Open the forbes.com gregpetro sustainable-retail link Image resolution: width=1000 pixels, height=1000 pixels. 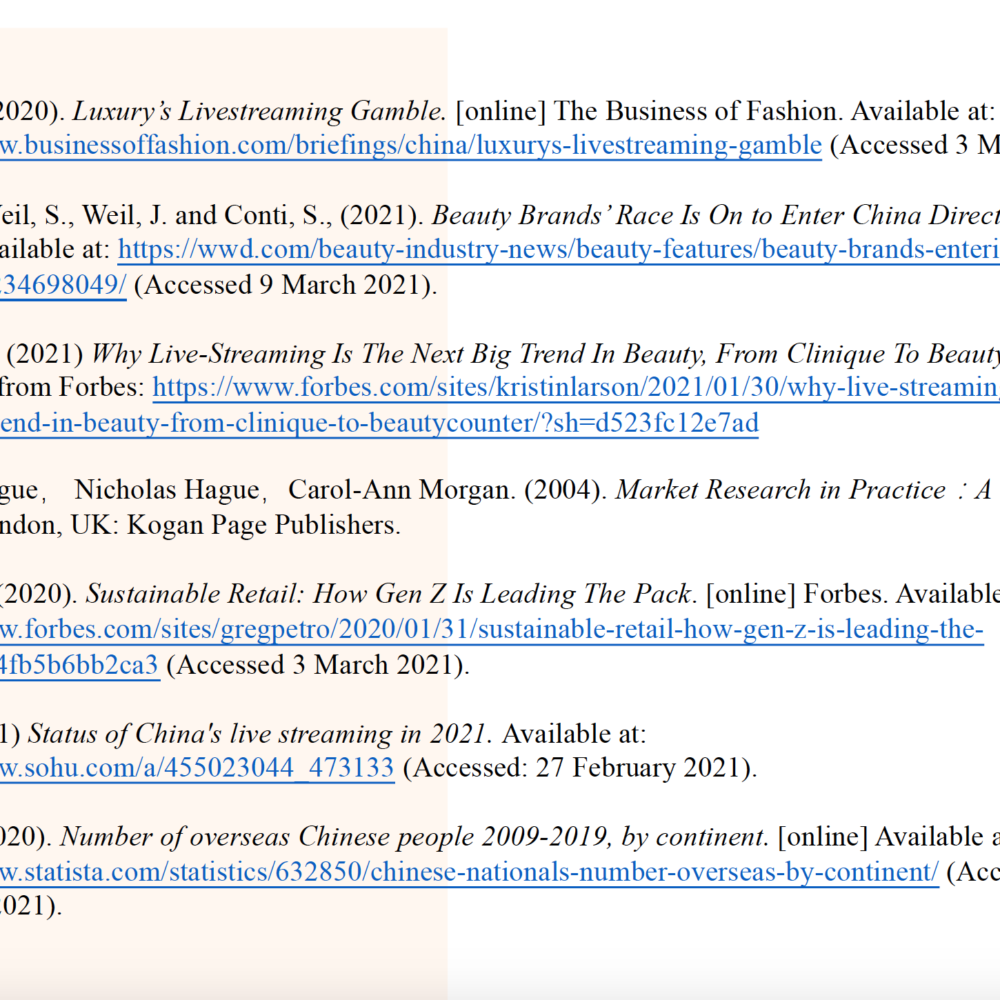coord(492,629)
